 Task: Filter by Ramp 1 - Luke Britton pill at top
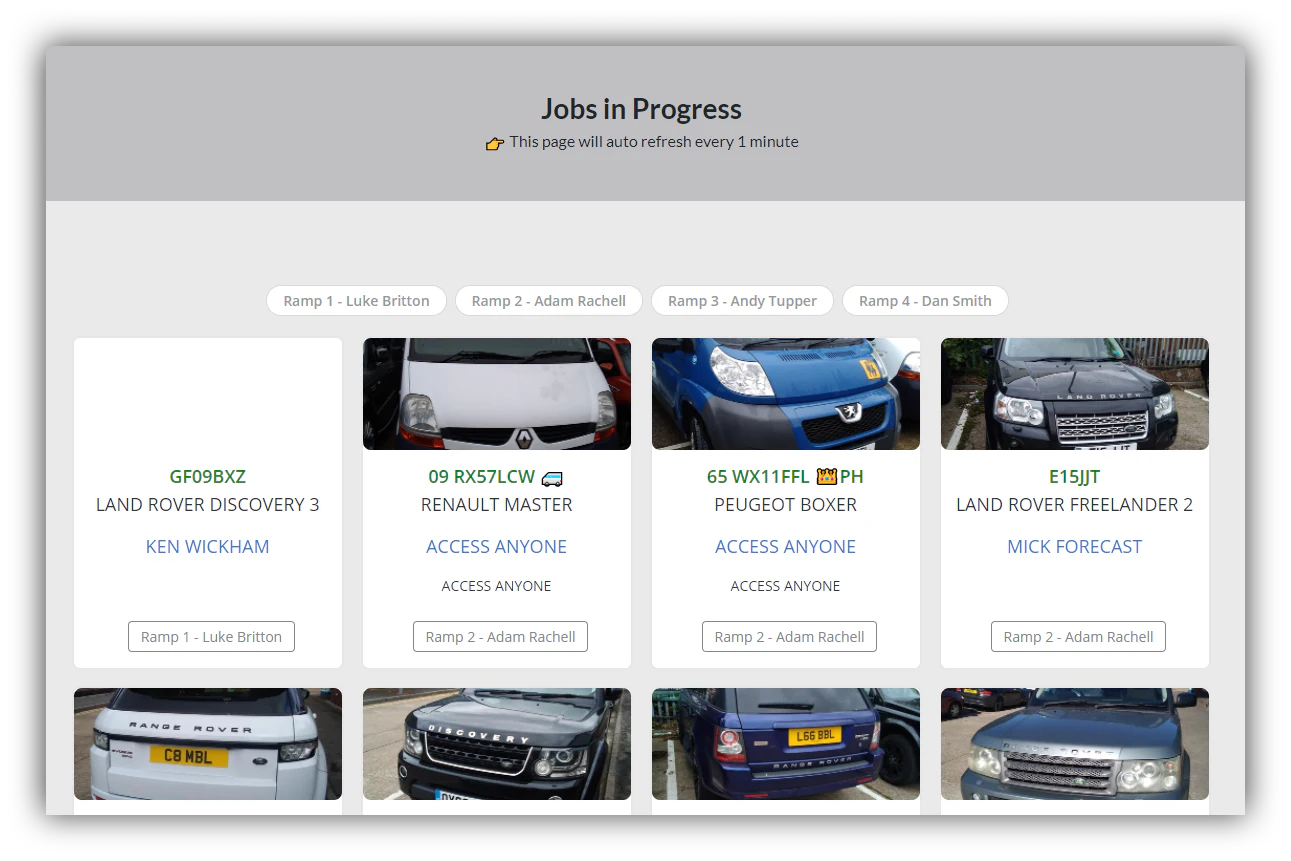click(356, 301)
